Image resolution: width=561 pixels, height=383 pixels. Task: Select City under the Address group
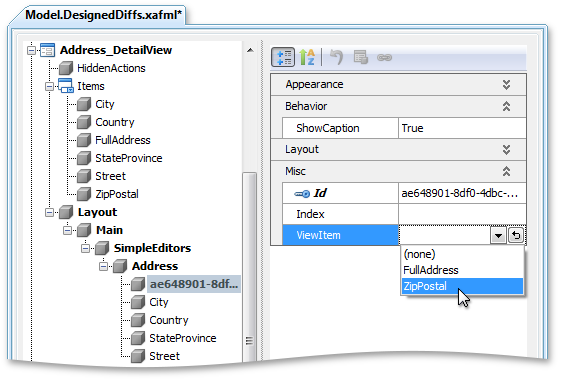[x=158, y=302]
